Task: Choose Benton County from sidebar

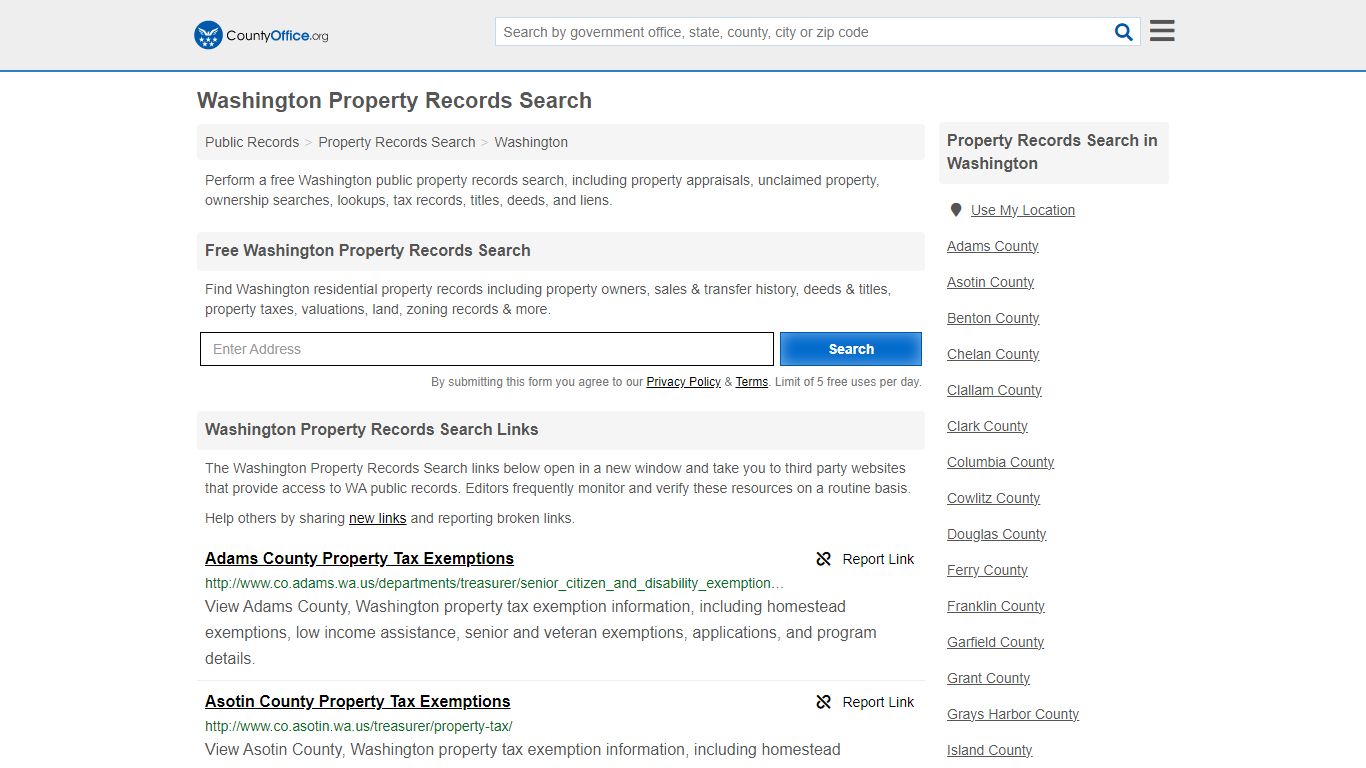Action: pyautogui.click(x=993, y=318)
